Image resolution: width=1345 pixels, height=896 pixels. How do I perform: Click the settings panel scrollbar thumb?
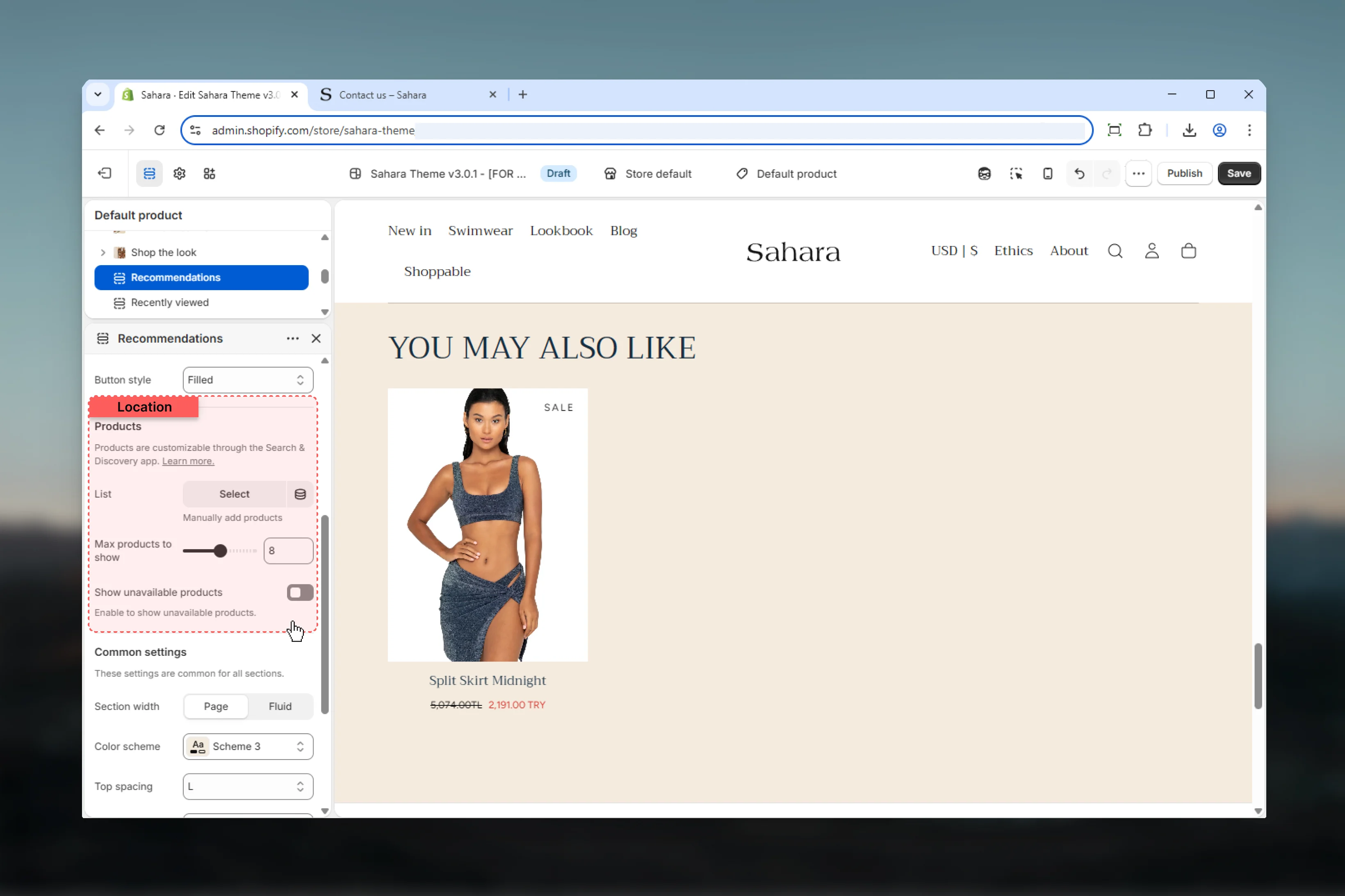coord(325,614)
